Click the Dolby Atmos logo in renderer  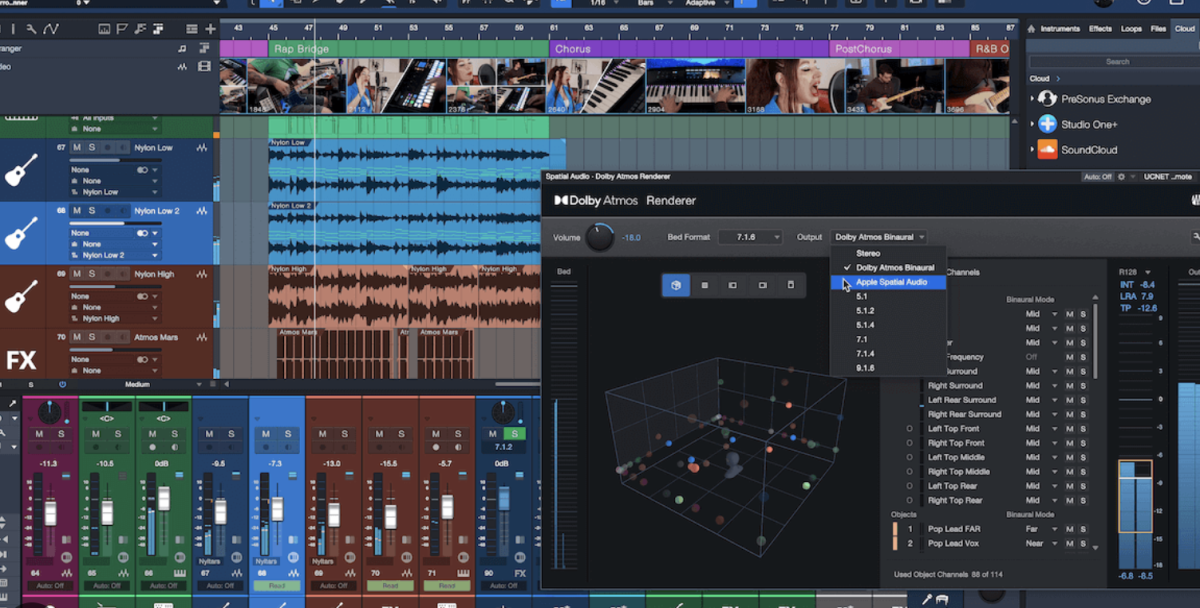(596, 200)
